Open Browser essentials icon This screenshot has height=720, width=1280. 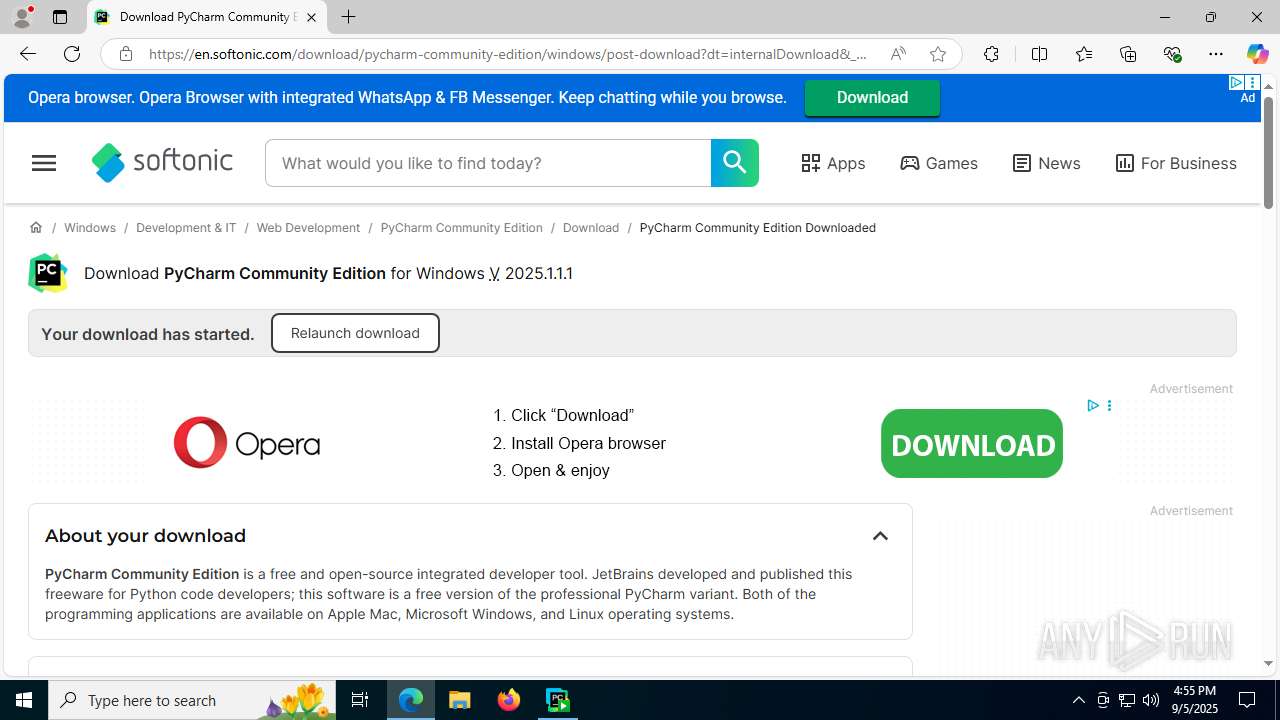coord(1172,54)
